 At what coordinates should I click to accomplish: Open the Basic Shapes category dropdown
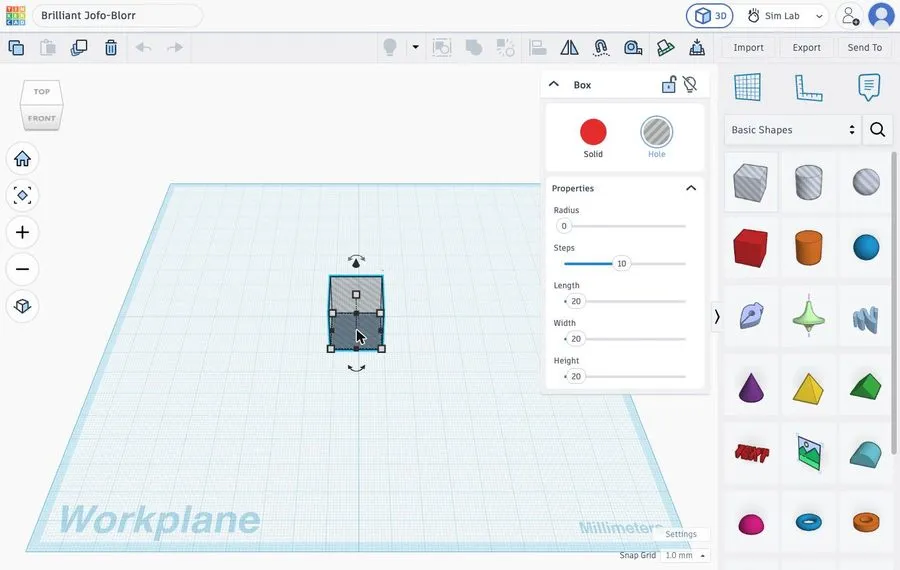coord(793,130)
